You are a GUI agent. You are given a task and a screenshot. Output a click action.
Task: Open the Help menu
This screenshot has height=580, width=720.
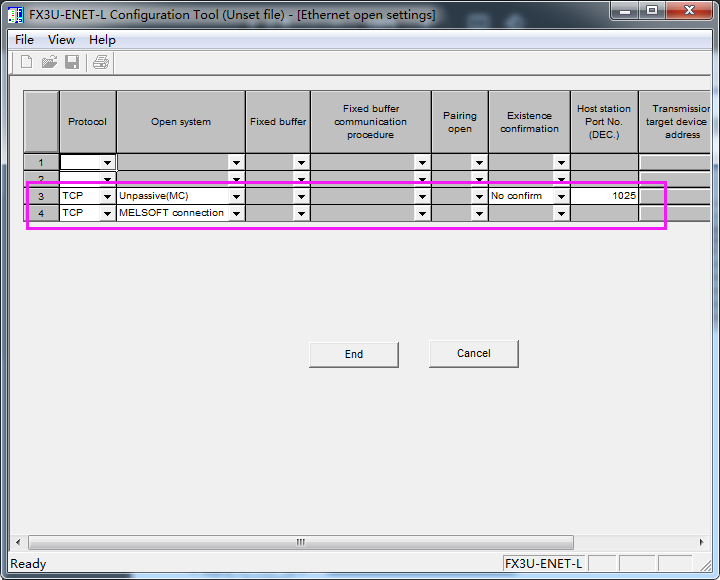102,40
